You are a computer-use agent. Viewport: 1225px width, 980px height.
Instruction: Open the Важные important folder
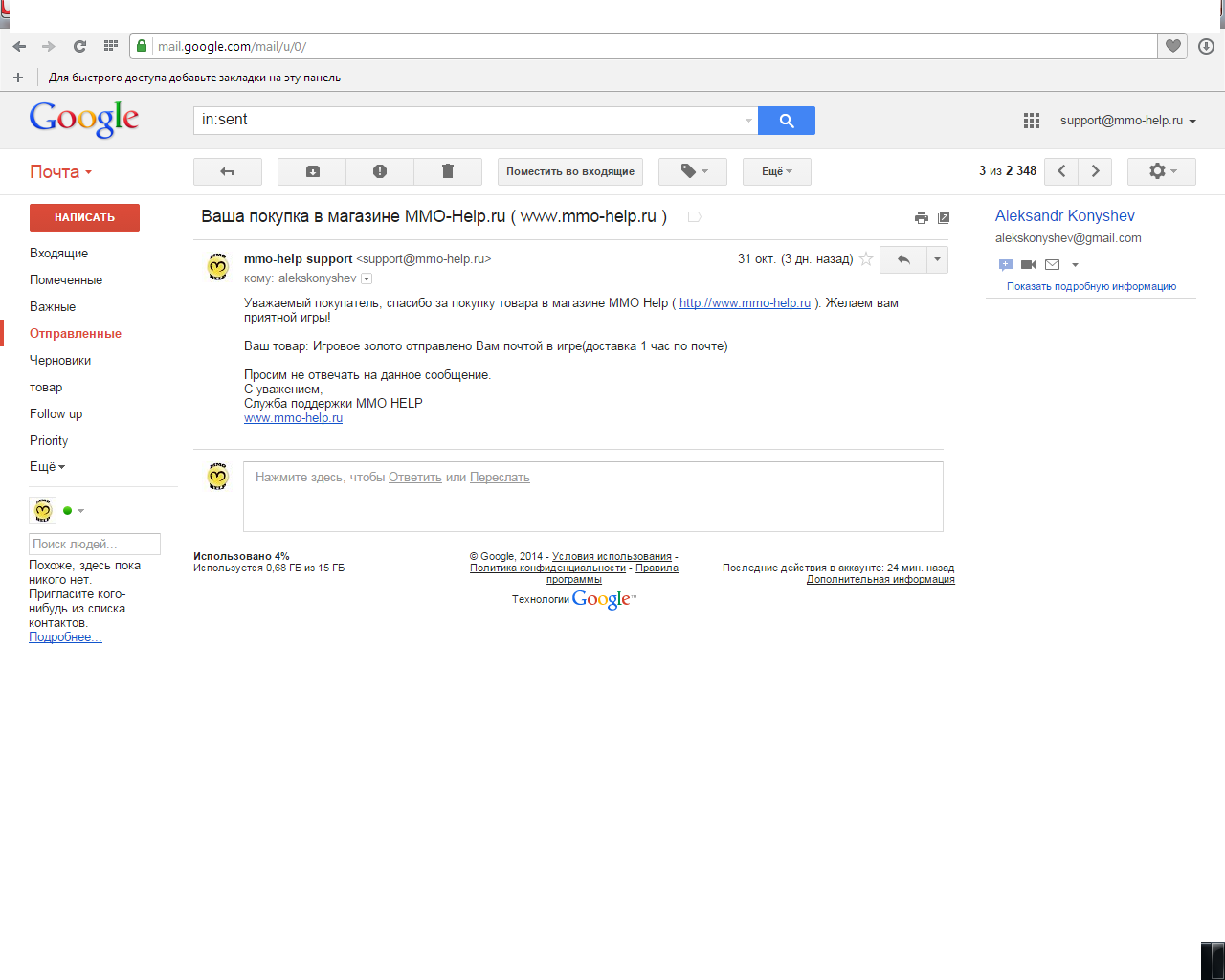(53, 307)
